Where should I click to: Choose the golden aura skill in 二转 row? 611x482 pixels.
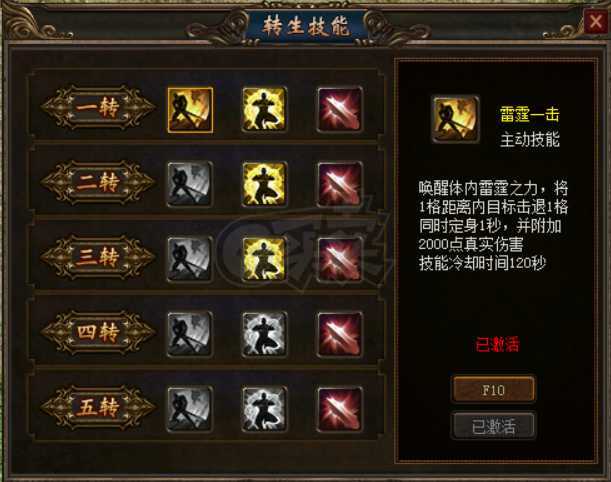[265, 184]
